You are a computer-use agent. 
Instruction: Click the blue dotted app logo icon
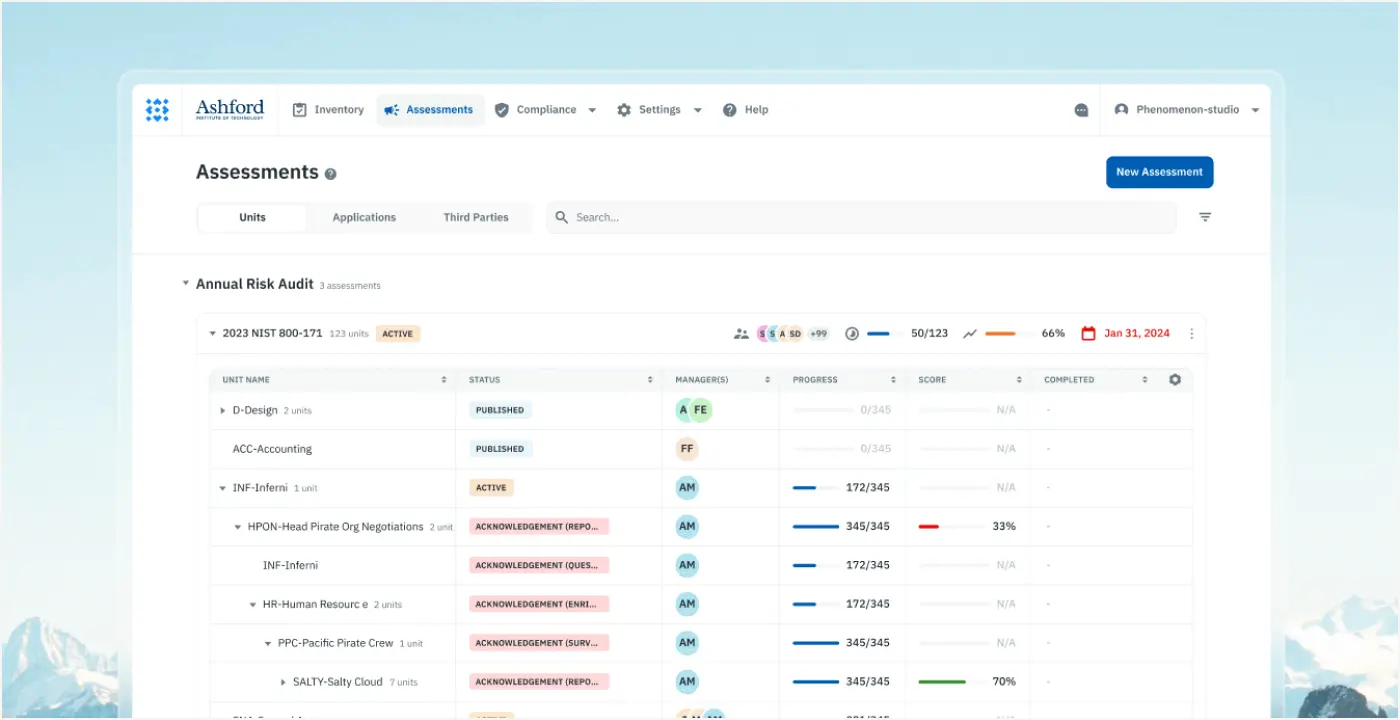(157, 110)
